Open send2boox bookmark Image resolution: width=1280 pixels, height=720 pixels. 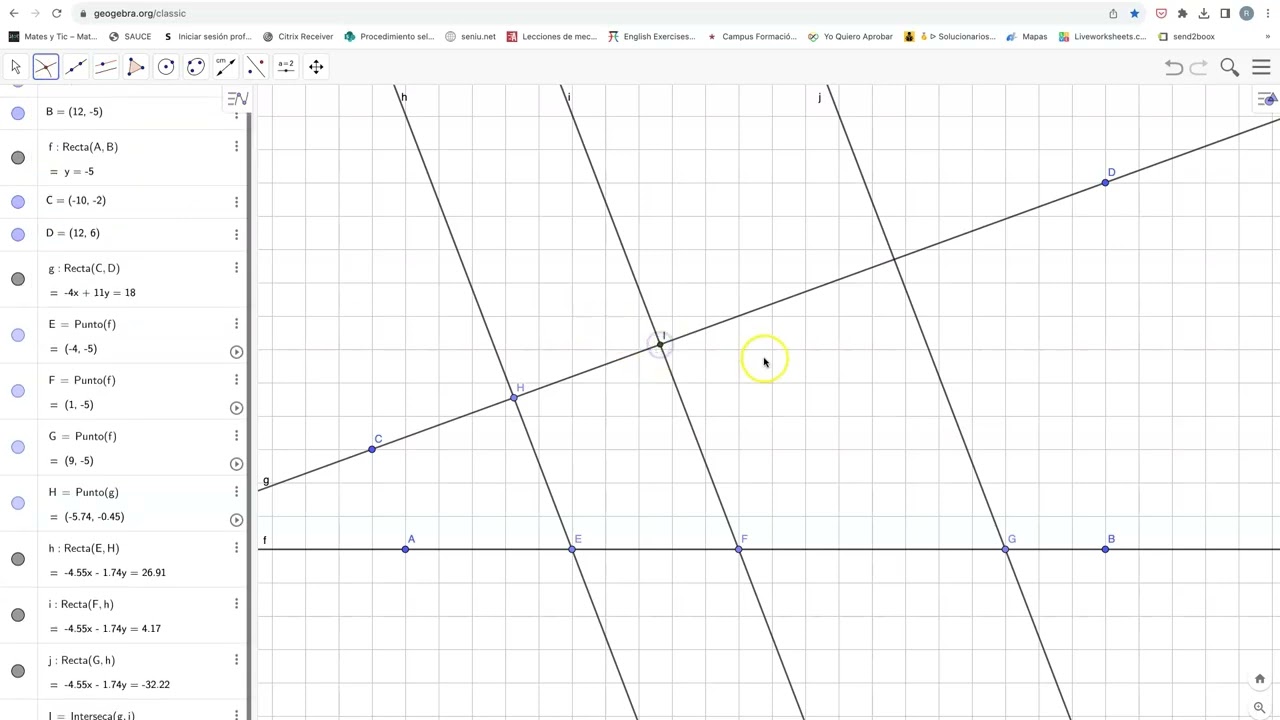pyautogui.click(x=1186, y=36)
